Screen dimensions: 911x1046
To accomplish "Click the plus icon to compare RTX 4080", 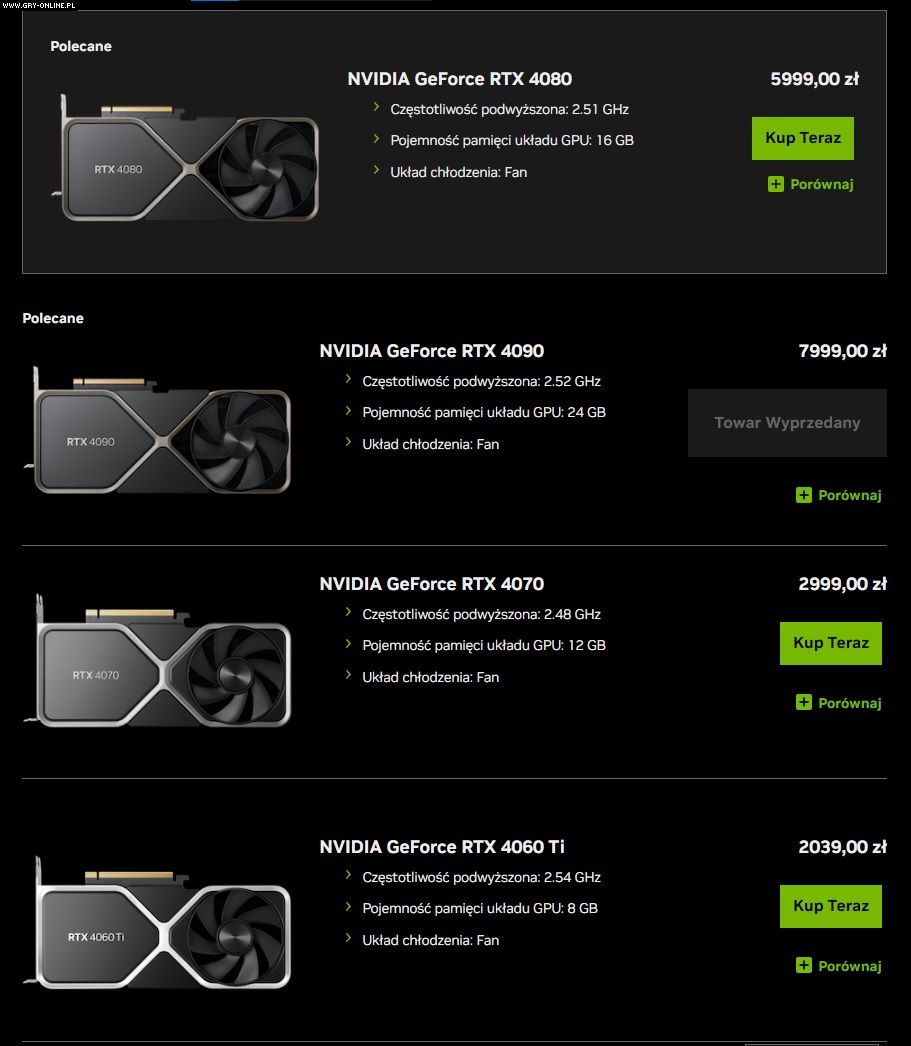I will (x=776, y=184).
